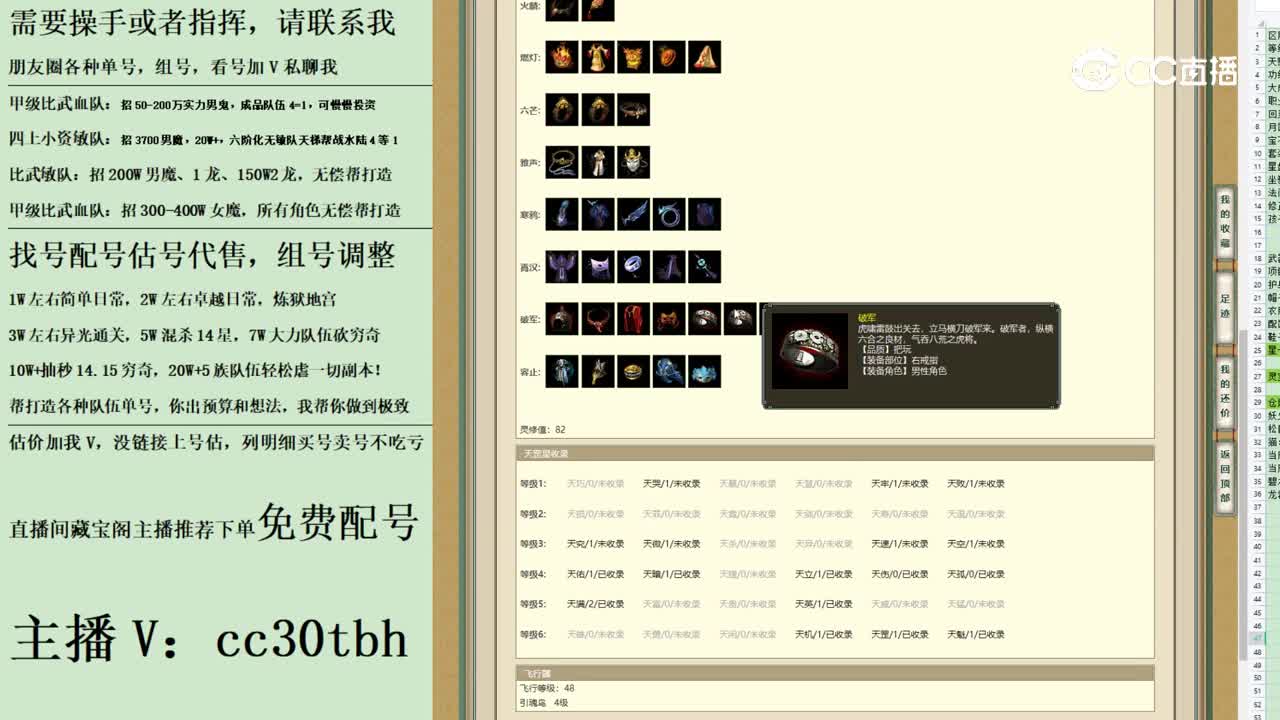Click the cyan staff icon in 霄汉 row

704,266
